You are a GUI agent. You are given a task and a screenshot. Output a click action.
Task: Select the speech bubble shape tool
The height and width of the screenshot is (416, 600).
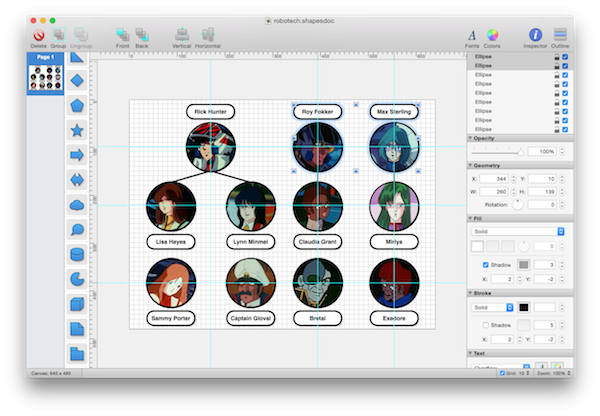[77, 230]
